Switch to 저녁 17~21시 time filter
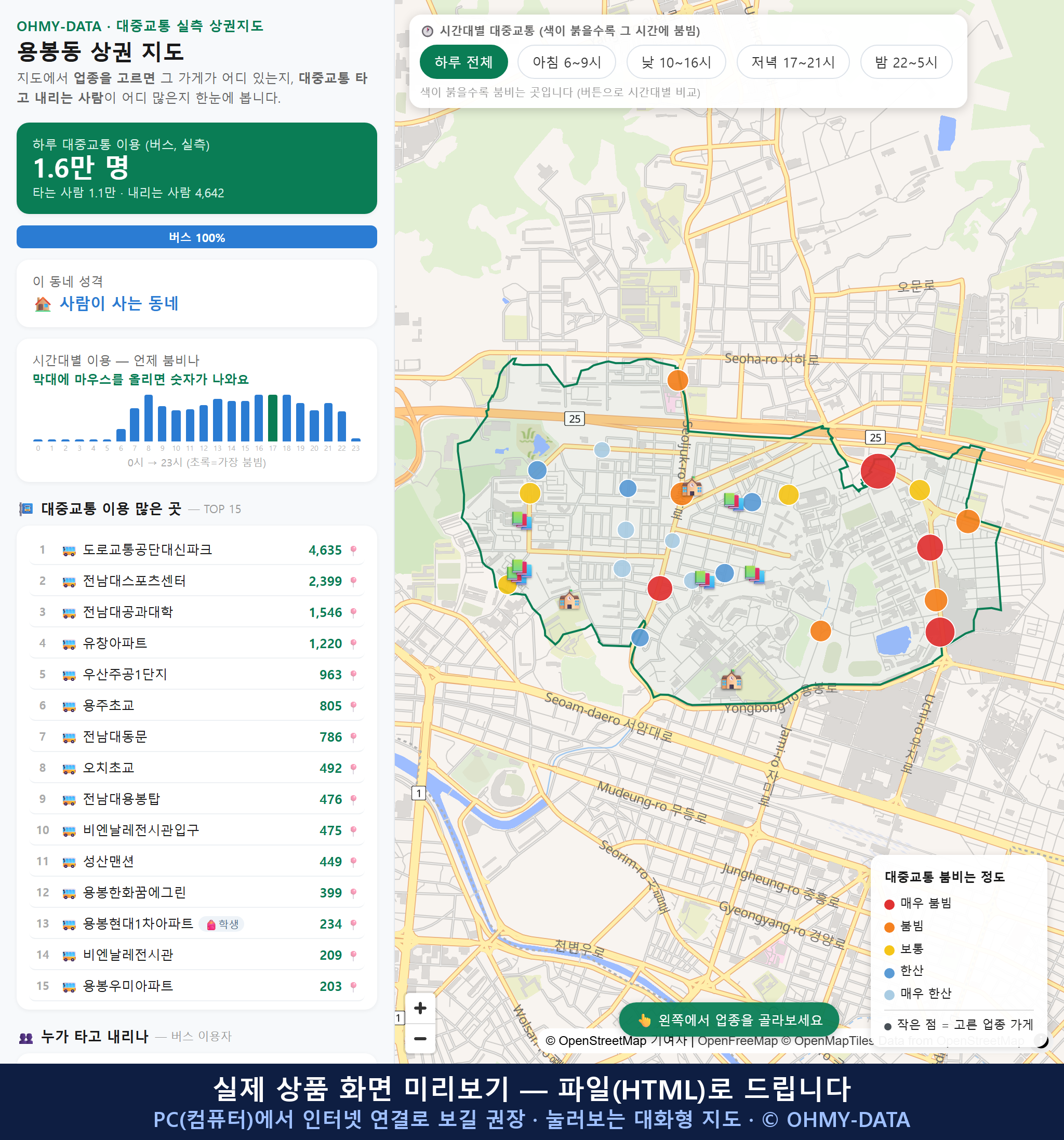1064x1140 pixels. coord(792,62)
